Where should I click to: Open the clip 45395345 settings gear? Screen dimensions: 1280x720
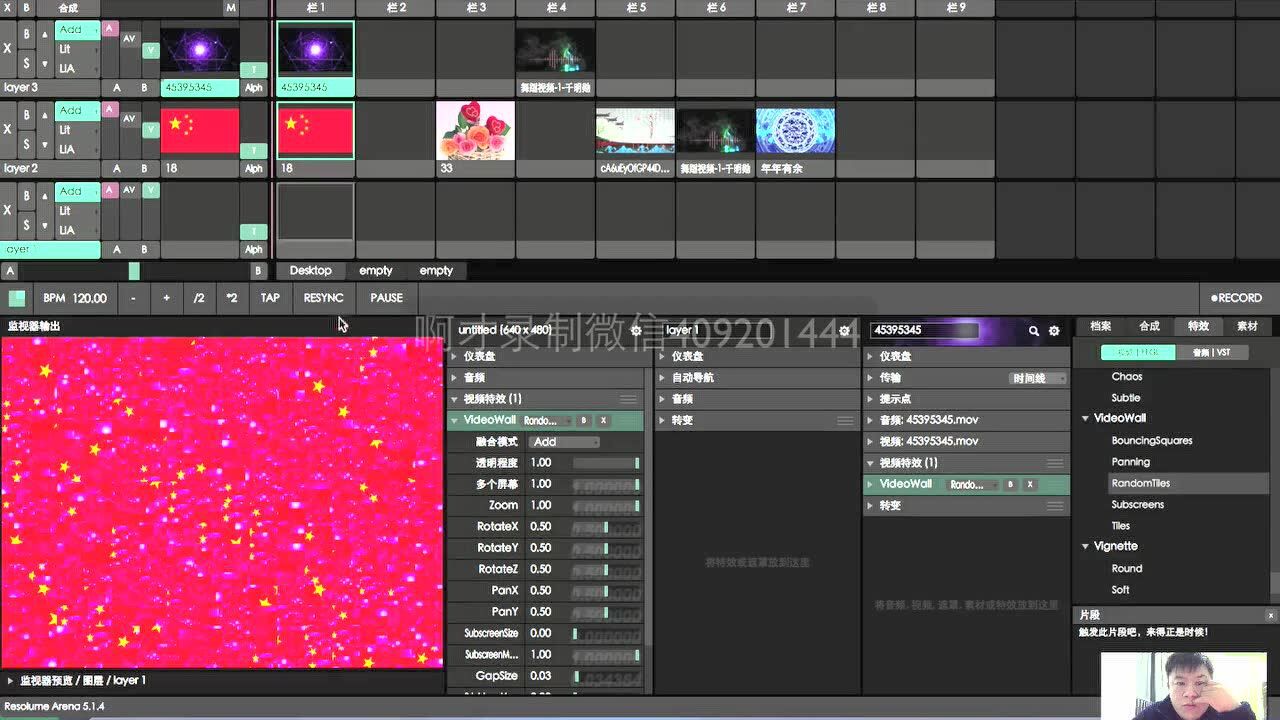(x=1053, y=331)
